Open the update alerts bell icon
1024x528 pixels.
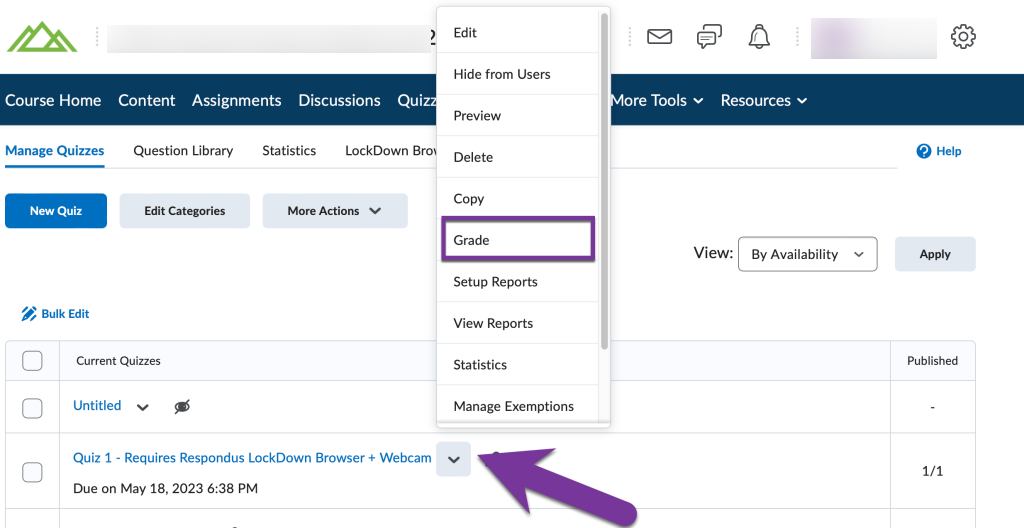coord(759,37)
